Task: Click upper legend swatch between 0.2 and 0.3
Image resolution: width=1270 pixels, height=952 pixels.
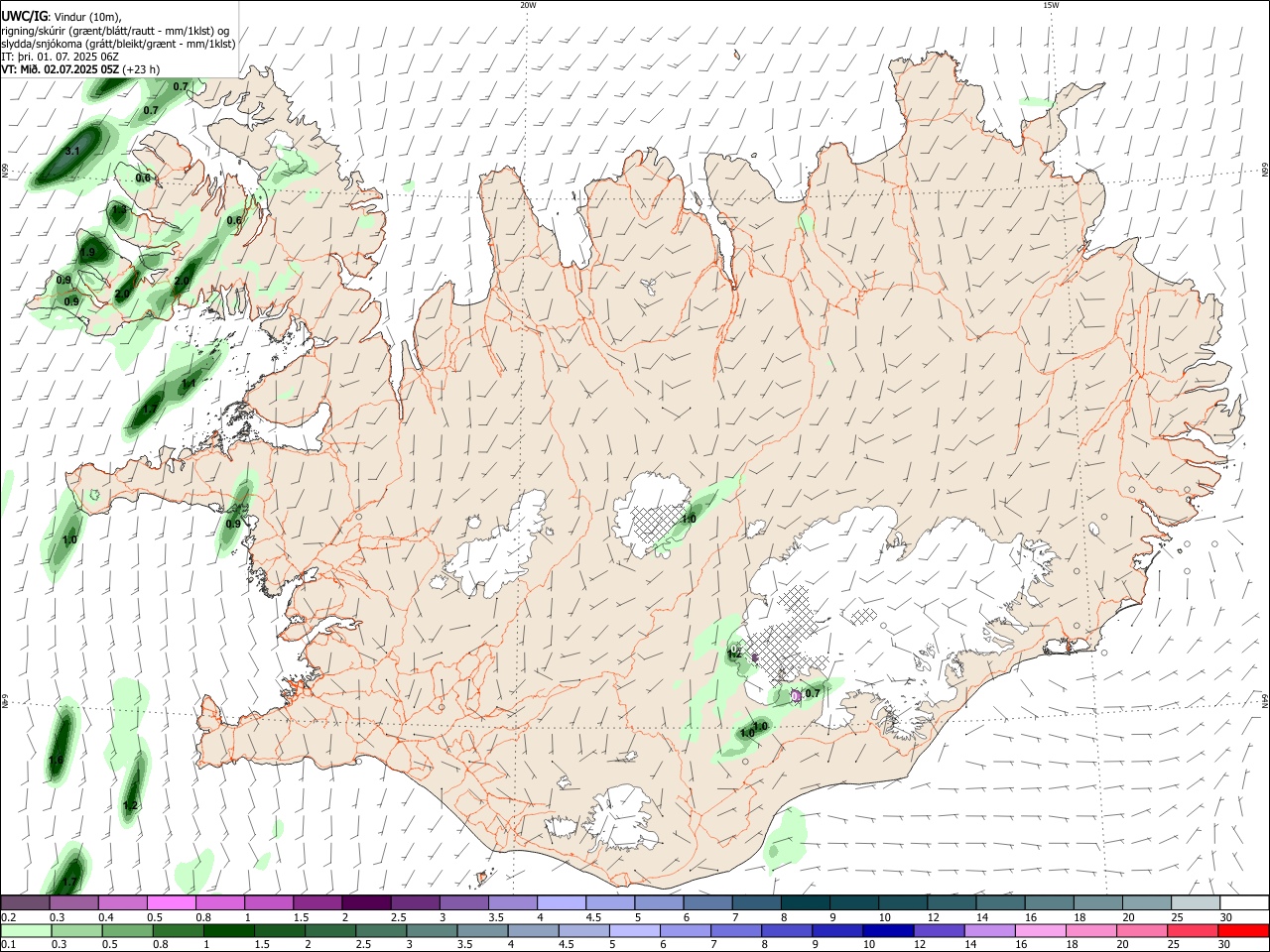Action: click(x=25, y=902)
